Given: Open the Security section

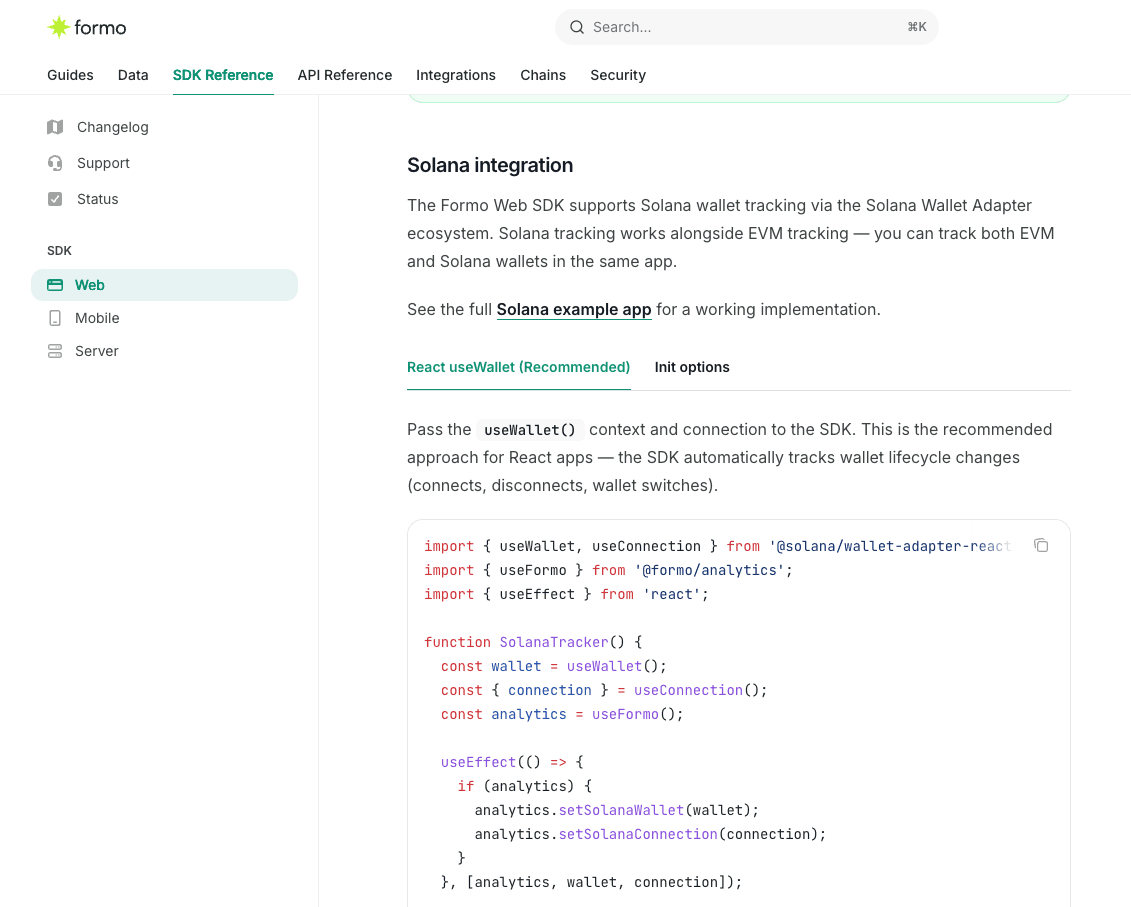Looking at the screenshot, I should 617,75.
